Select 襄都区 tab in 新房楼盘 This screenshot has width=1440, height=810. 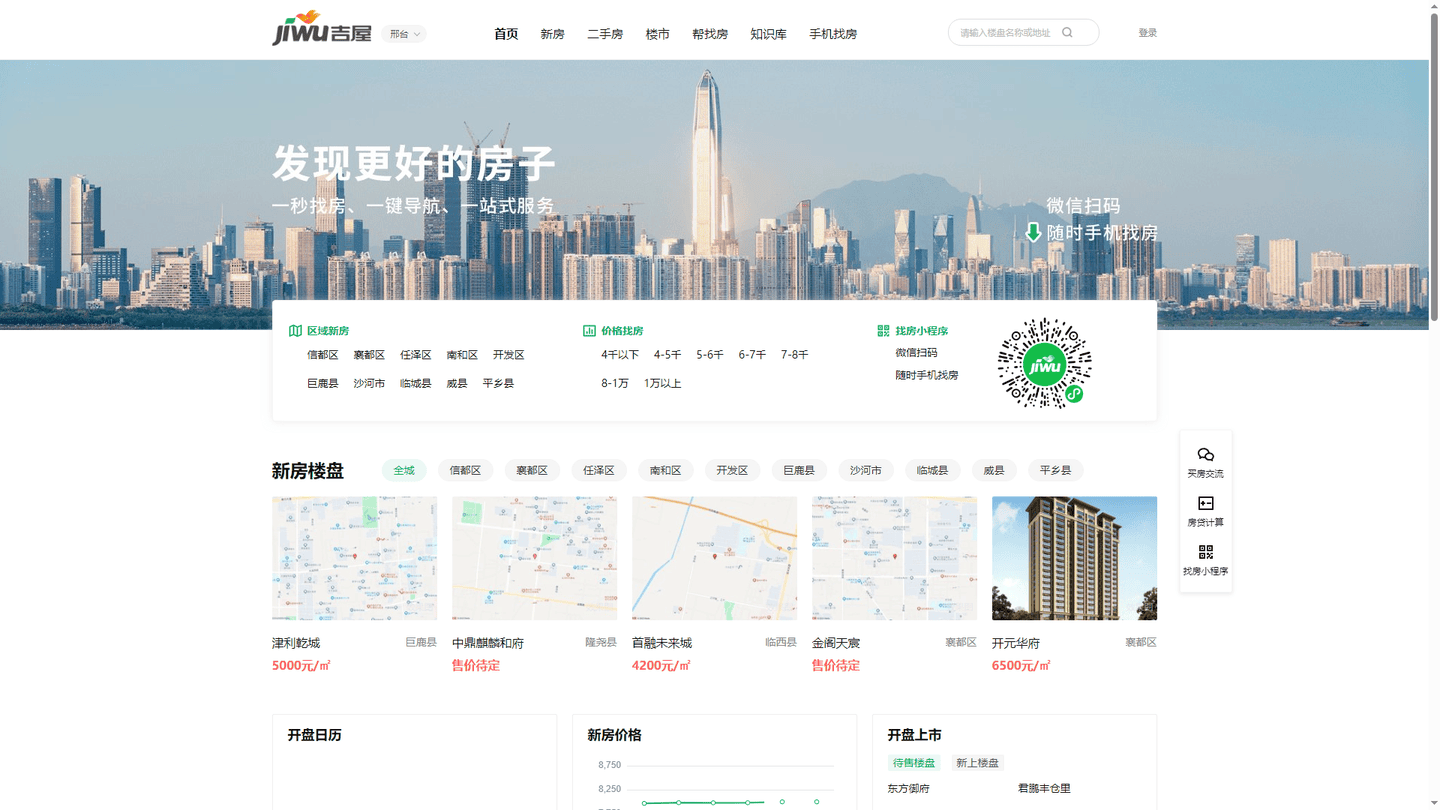point(532,470)
